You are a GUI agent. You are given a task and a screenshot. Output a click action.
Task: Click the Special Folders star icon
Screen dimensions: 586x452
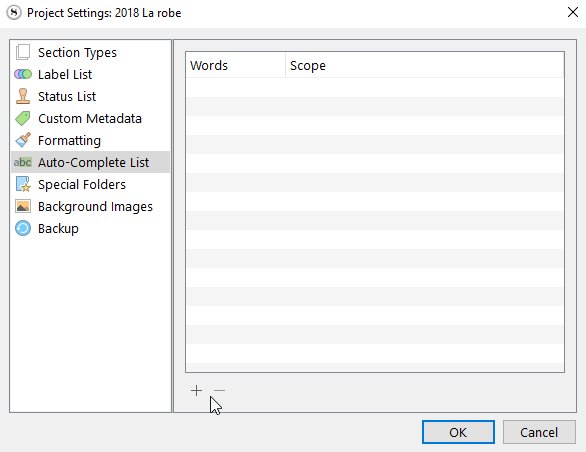[23, 184]
